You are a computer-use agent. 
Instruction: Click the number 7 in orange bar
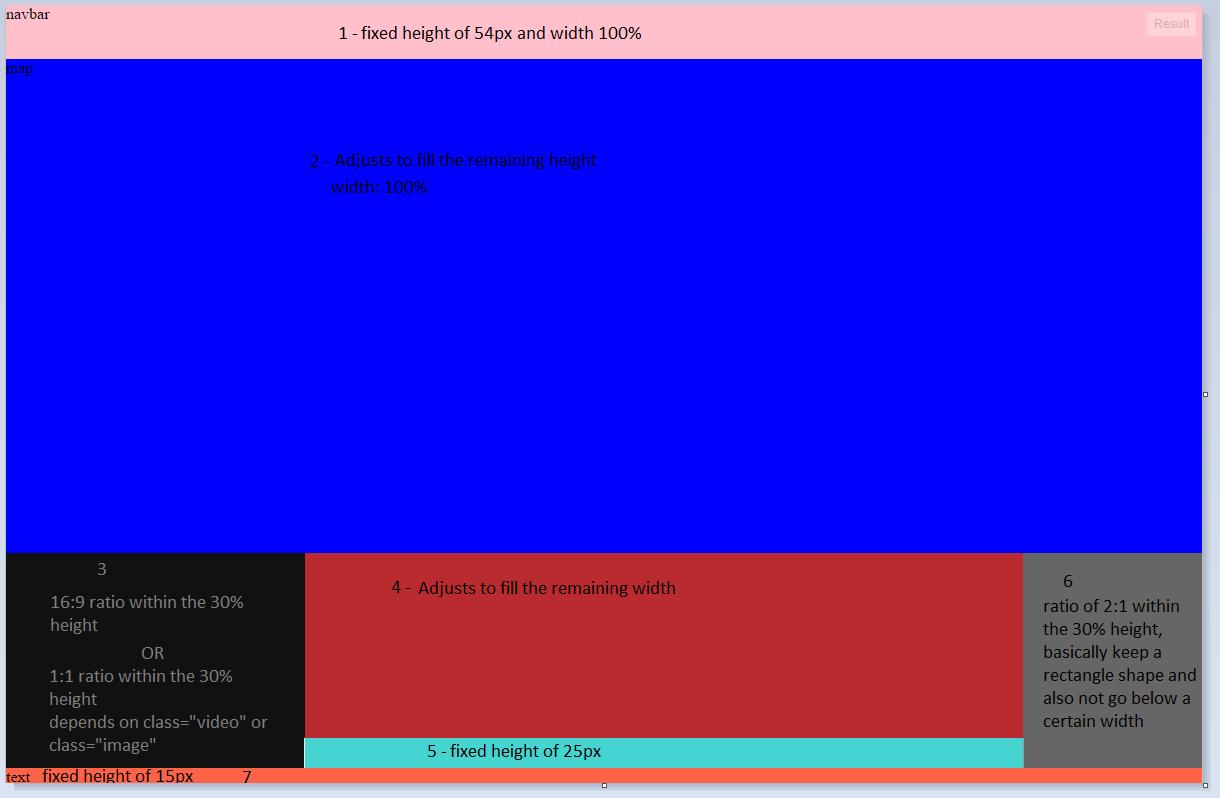[x=247, y=776]
